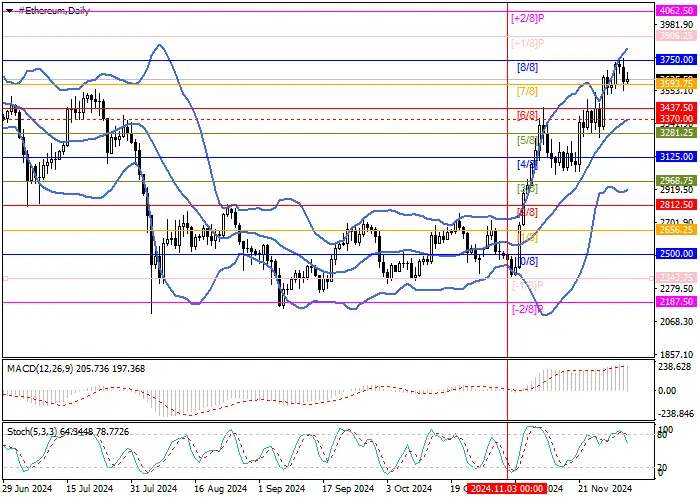Click the 3750.00 blue price tag

676,60
